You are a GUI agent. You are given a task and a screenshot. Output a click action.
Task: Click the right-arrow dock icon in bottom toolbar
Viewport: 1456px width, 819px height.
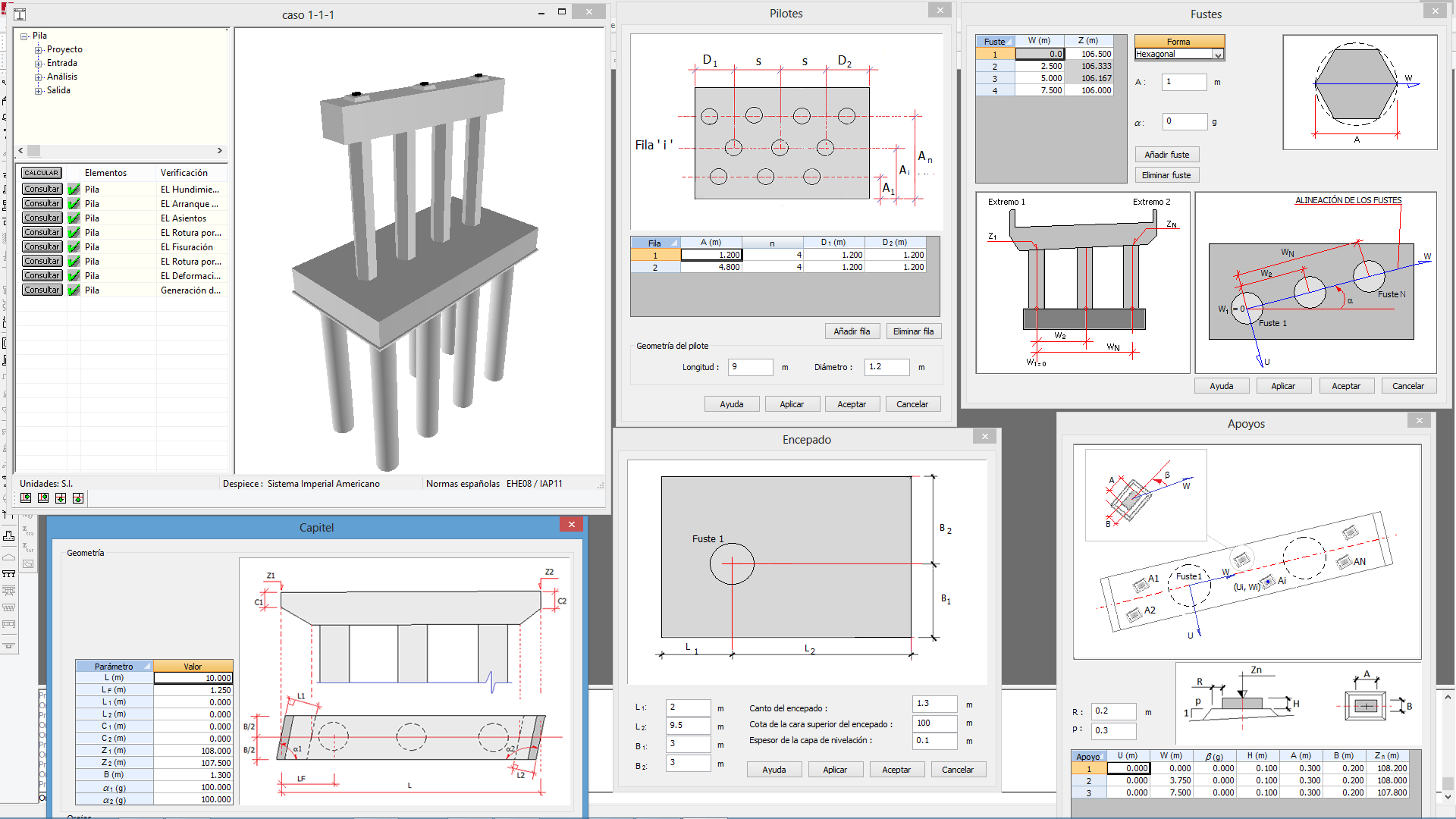point(26,497)
